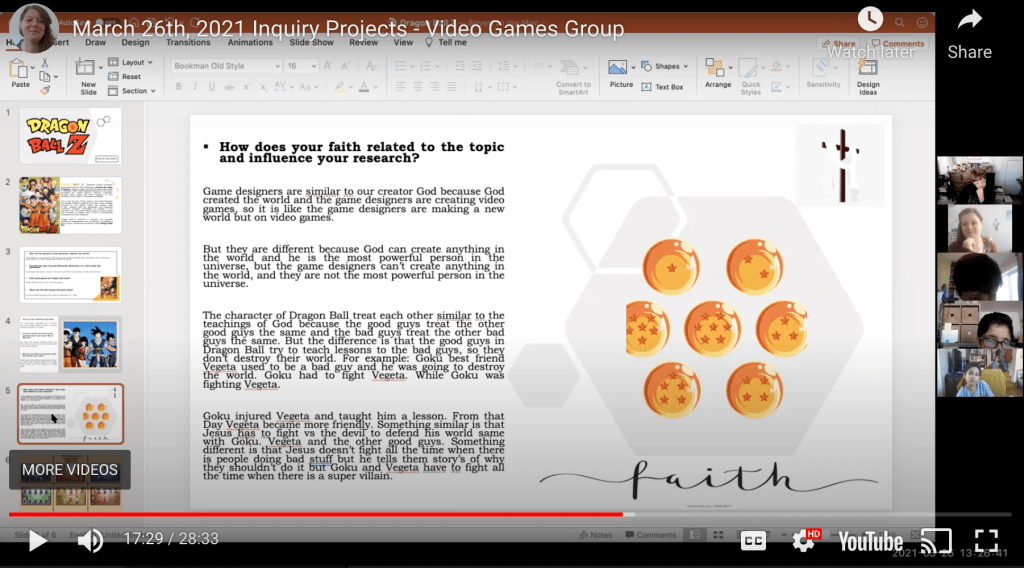The image size is (1024, 568).
Task: Toggle closed captions CC button
Action: pos(753,541)
